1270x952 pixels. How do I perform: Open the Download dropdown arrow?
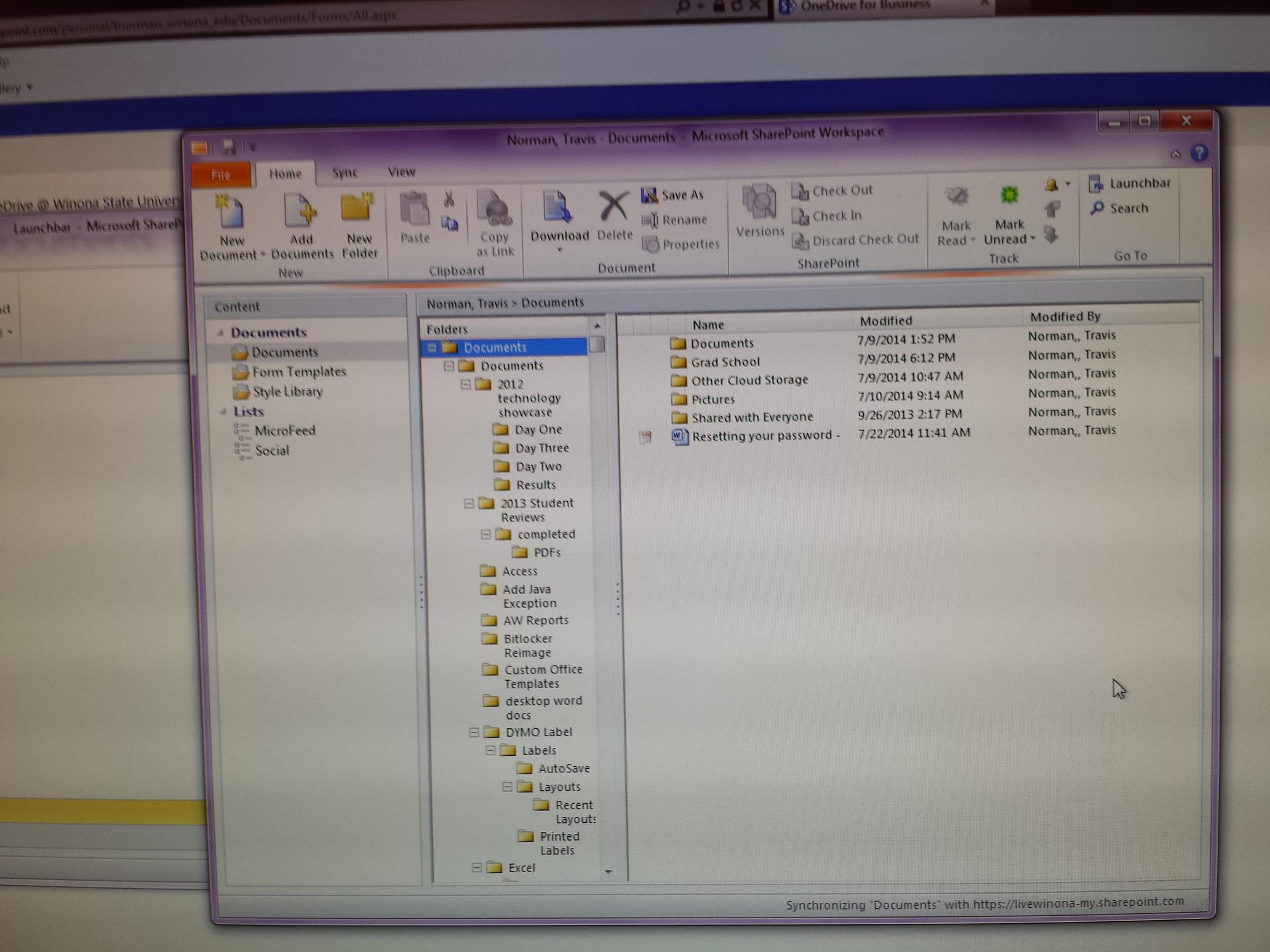(x=559, y=250)
